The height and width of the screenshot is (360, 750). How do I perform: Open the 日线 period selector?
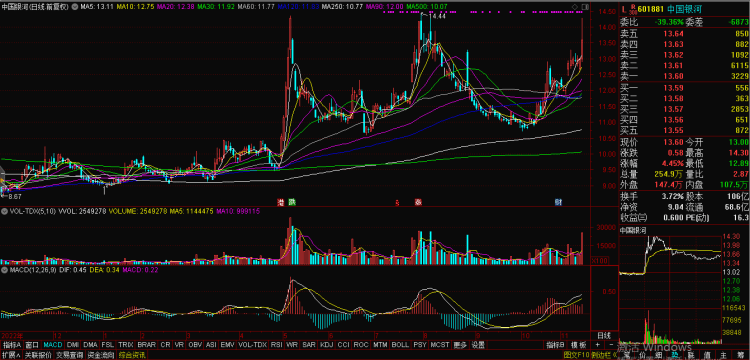click(x=604, y=335)
